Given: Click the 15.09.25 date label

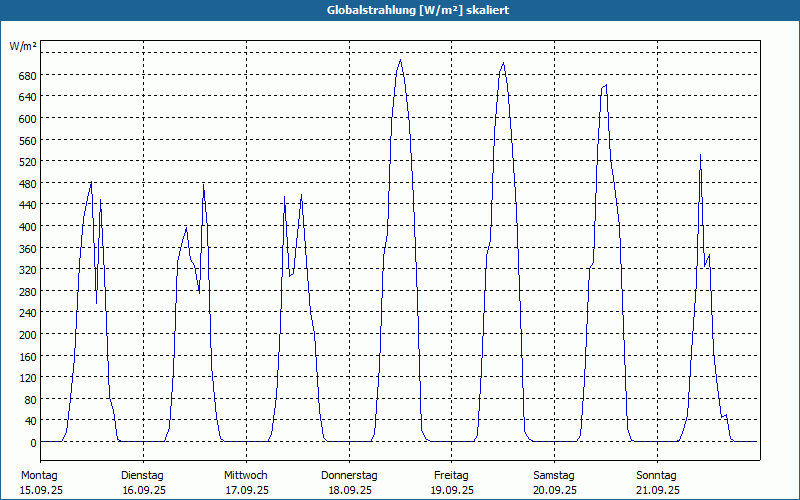Looking at the screenshot, I should pyautogui.click(x=41, y=490).
